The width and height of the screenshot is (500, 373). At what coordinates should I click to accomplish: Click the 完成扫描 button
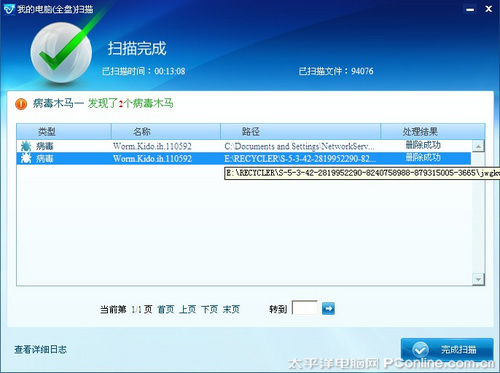[x=447, y=349]
